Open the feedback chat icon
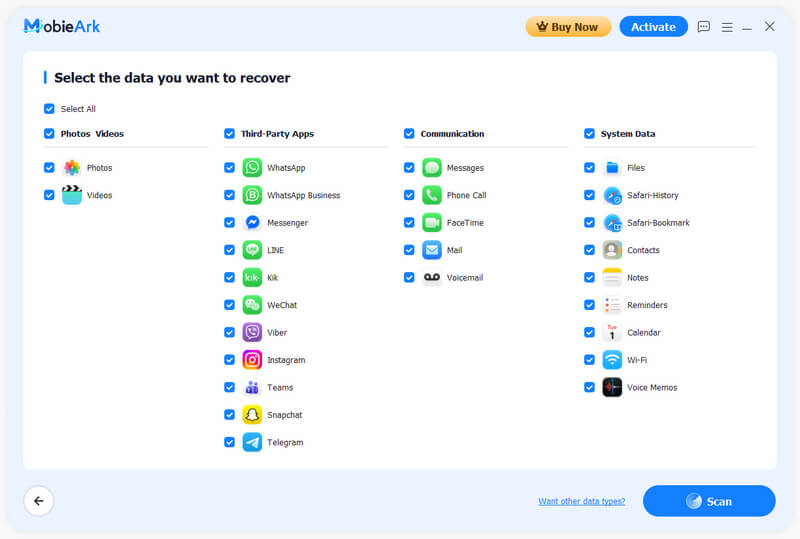800x539 pixels. coord(704,27)
